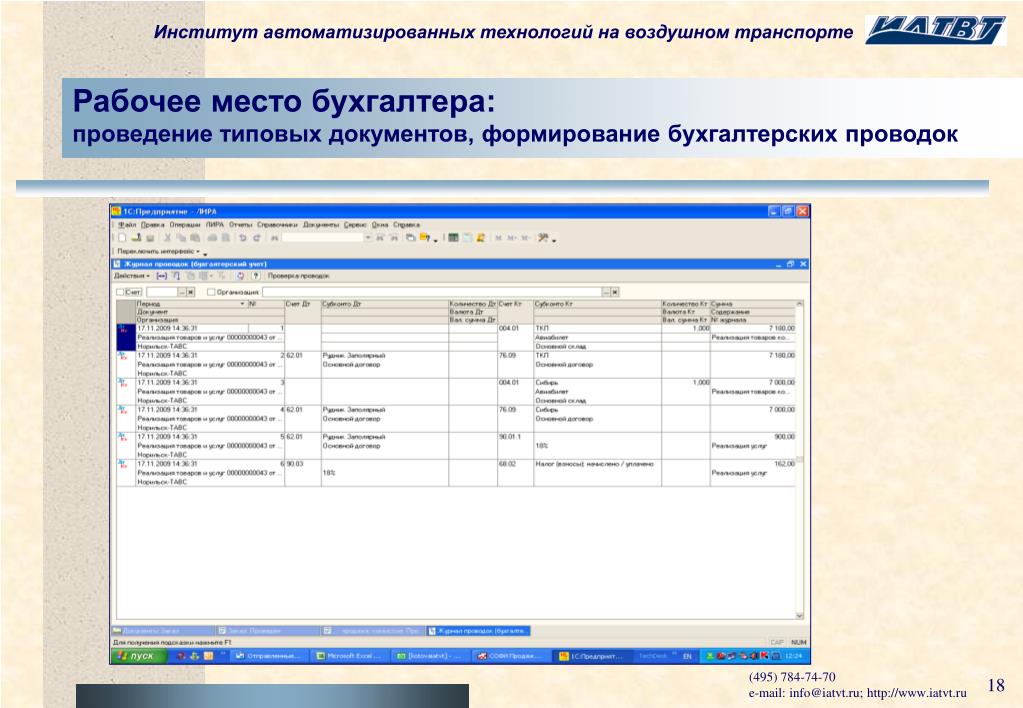Viewport: 1023px width, 708px height.
Task: Click the Проверка проводок button
Action: tap(298, 276)
